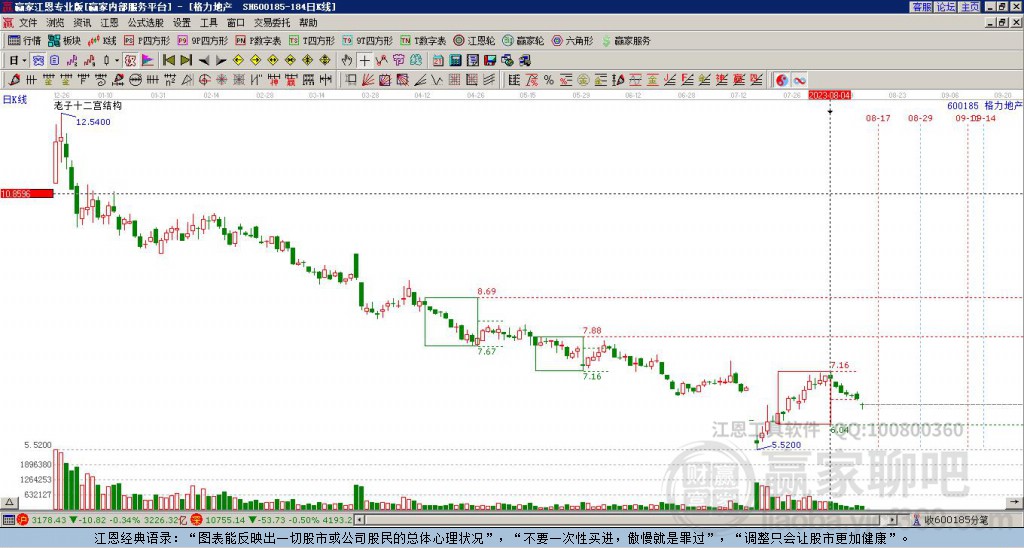Toggle the crosshair cursor tool

364,61
